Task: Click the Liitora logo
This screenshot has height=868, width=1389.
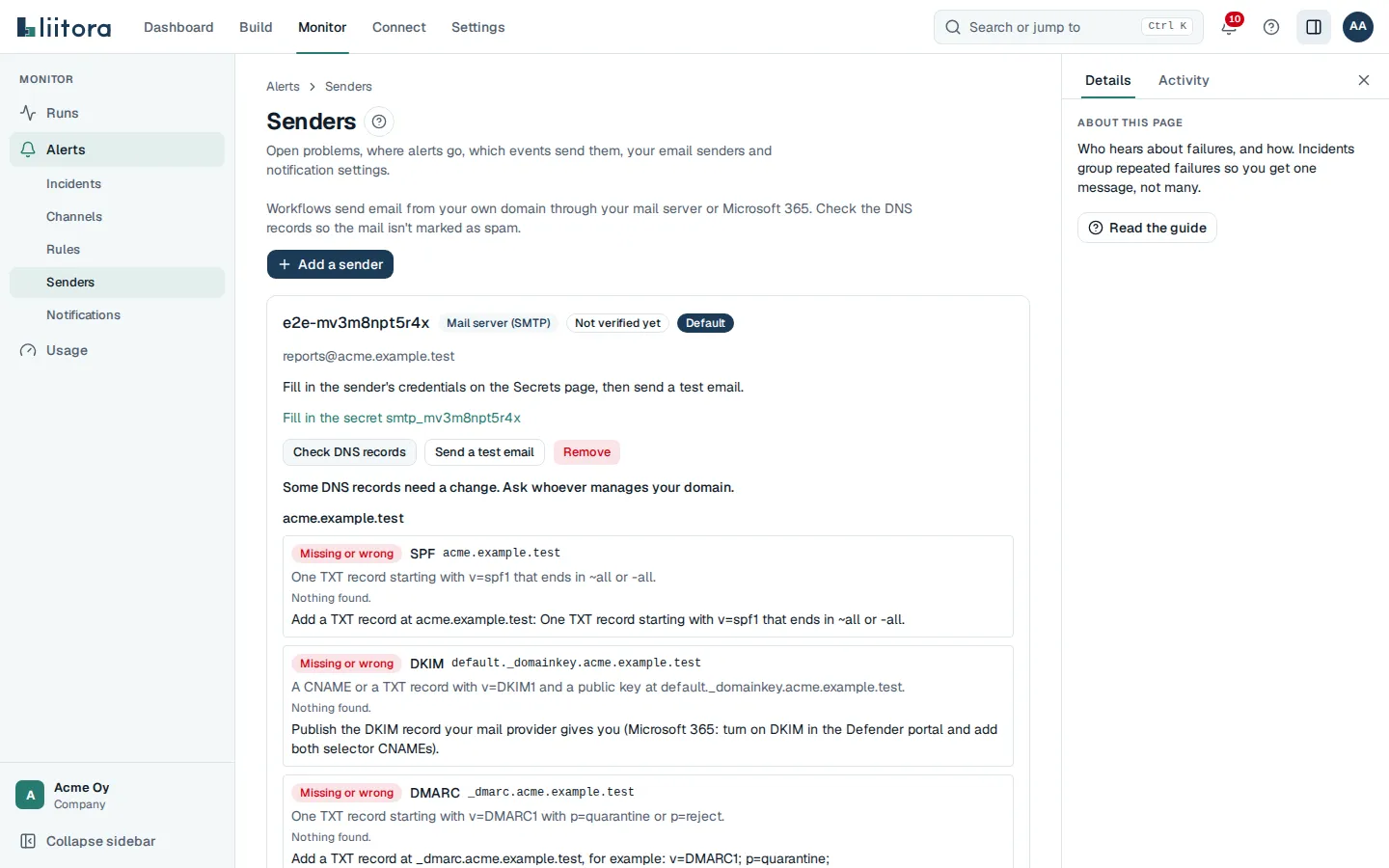Action: point(65,27)
